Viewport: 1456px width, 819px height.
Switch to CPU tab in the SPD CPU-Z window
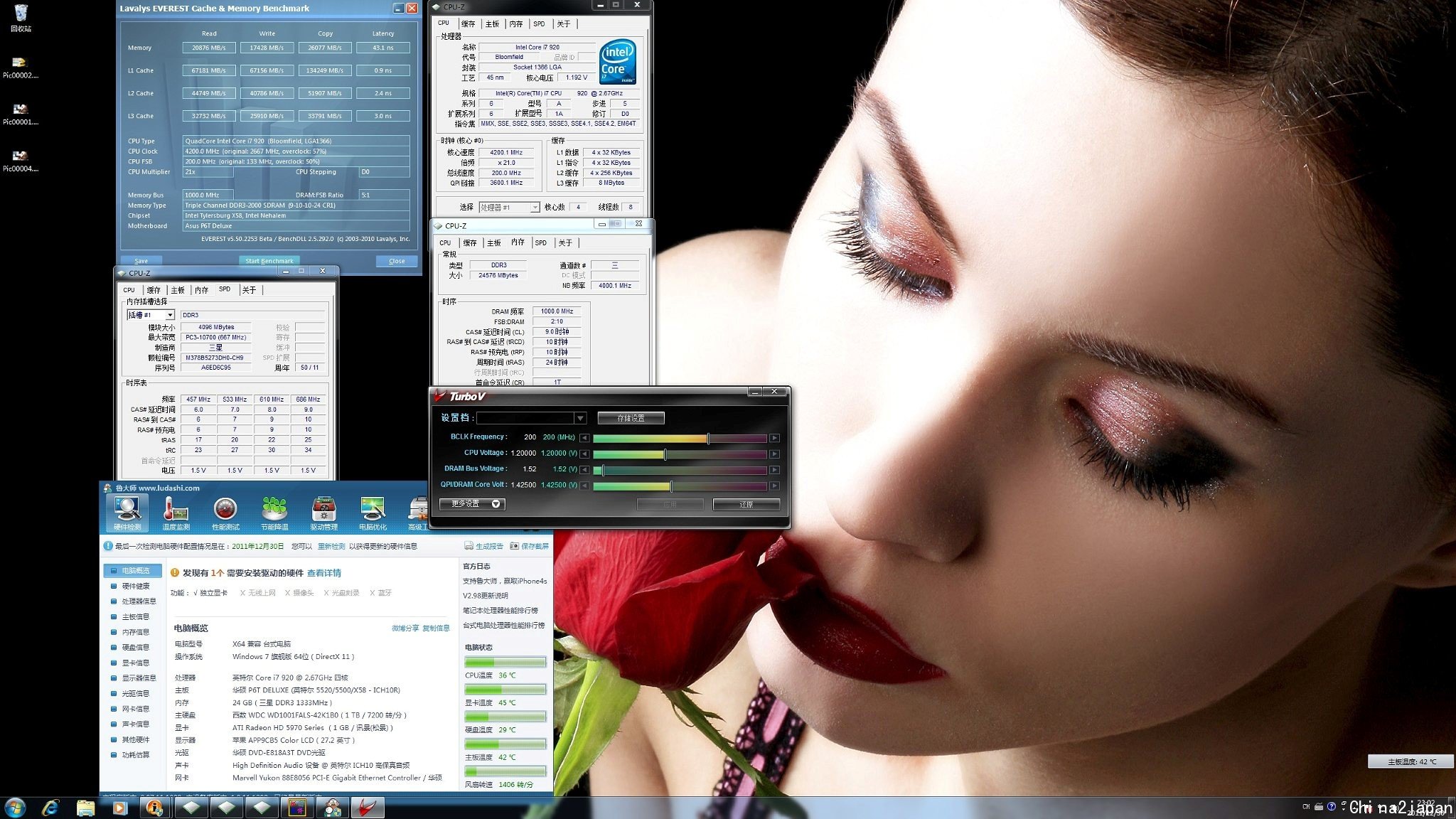point(129,290)
